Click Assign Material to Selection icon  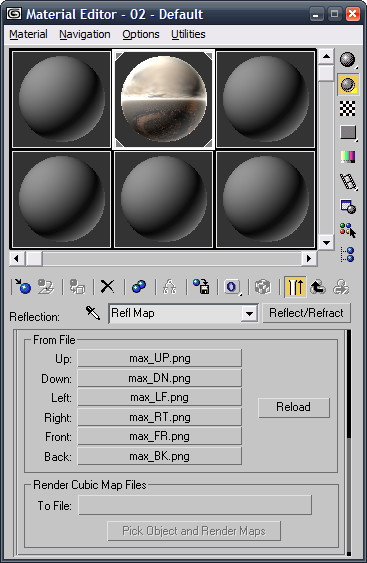[x=77, y=287]
